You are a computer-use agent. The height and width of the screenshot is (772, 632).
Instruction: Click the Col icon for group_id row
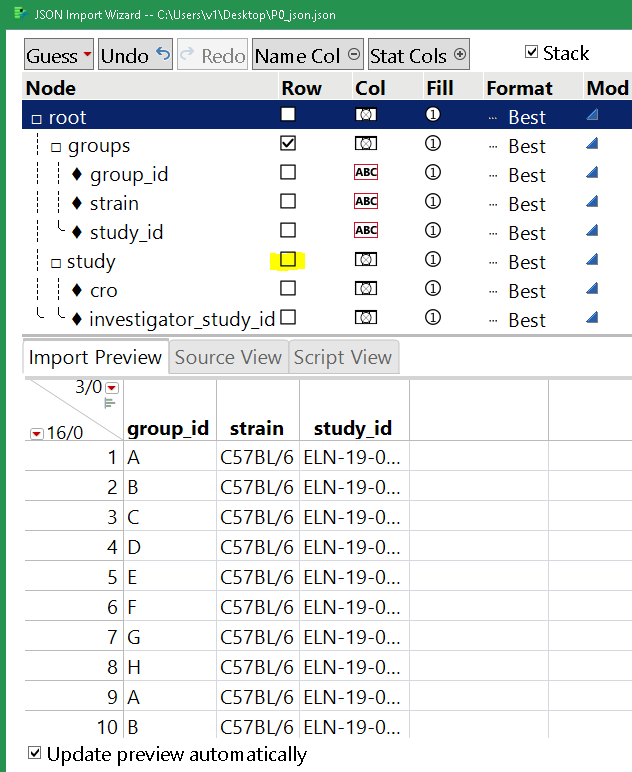[x=367, y=173]
